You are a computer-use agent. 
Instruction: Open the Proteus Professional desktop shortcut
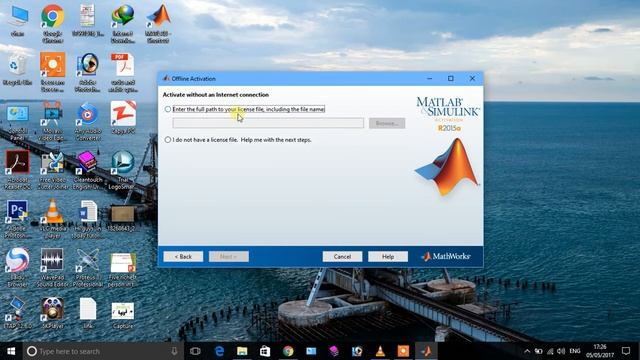(87, 267)
